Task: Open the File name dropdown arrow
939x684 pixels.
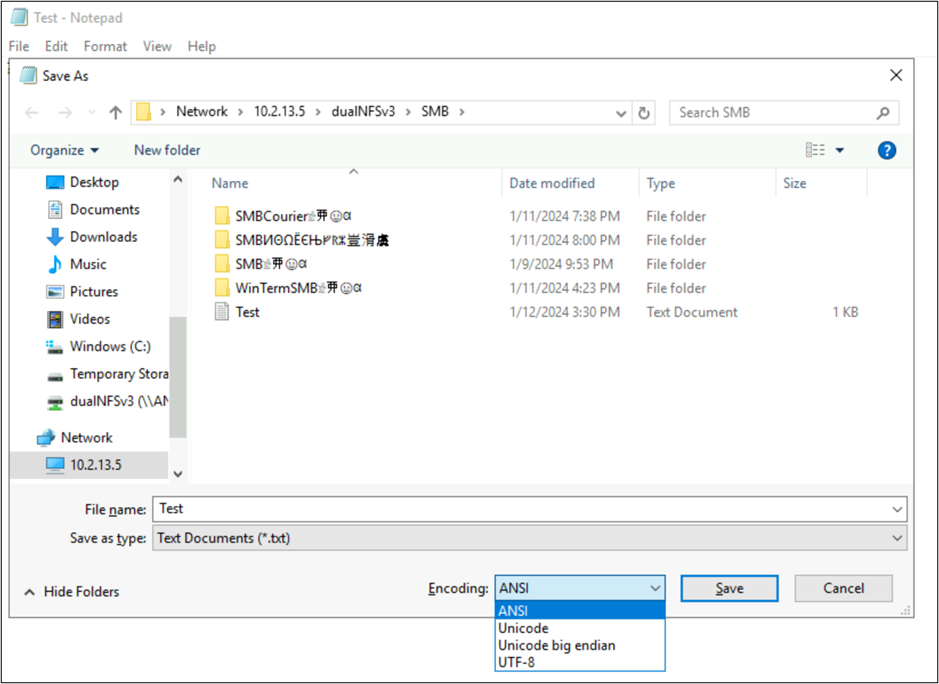Action: coord(897,510)
